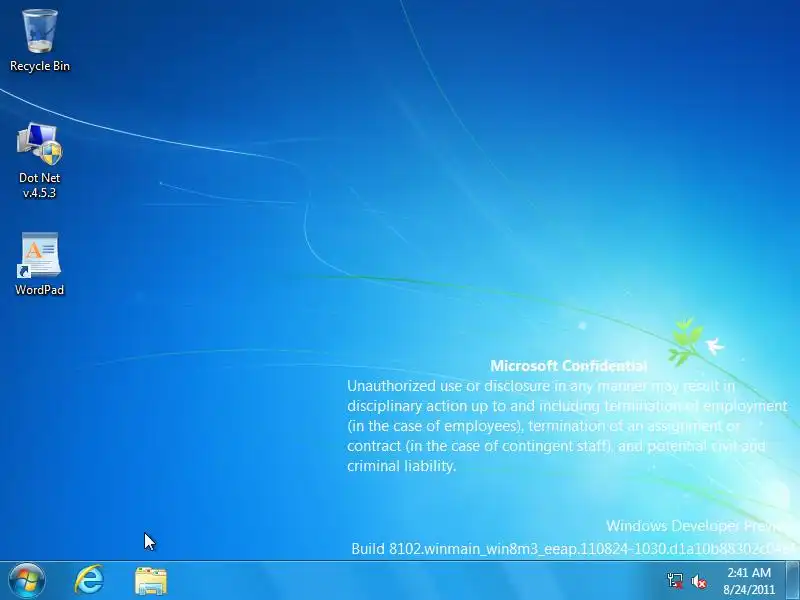Click the Recycle Bin label text

click(40, 66)
